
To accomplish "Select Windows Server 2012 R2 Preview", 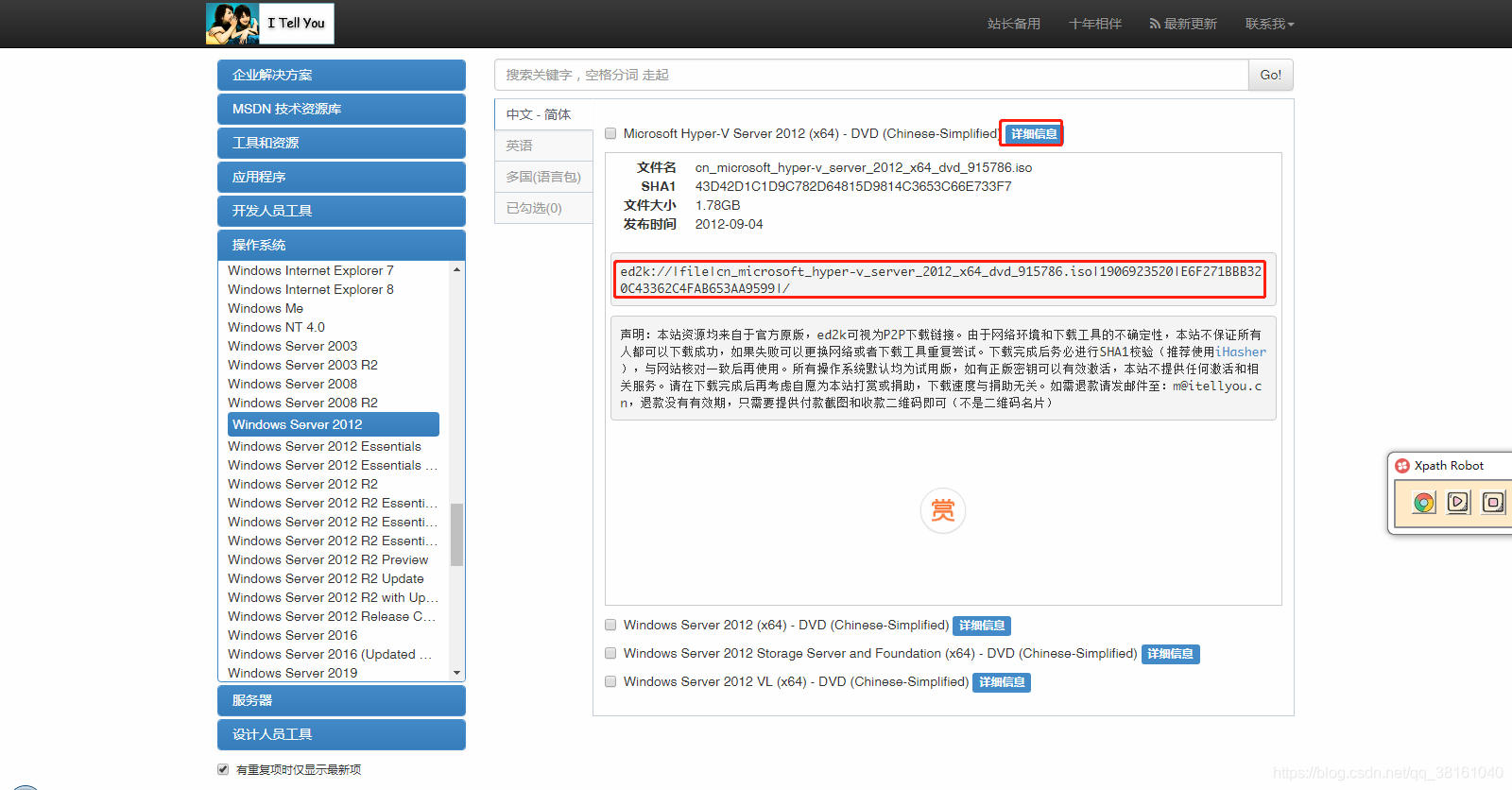I will point(328,559).
